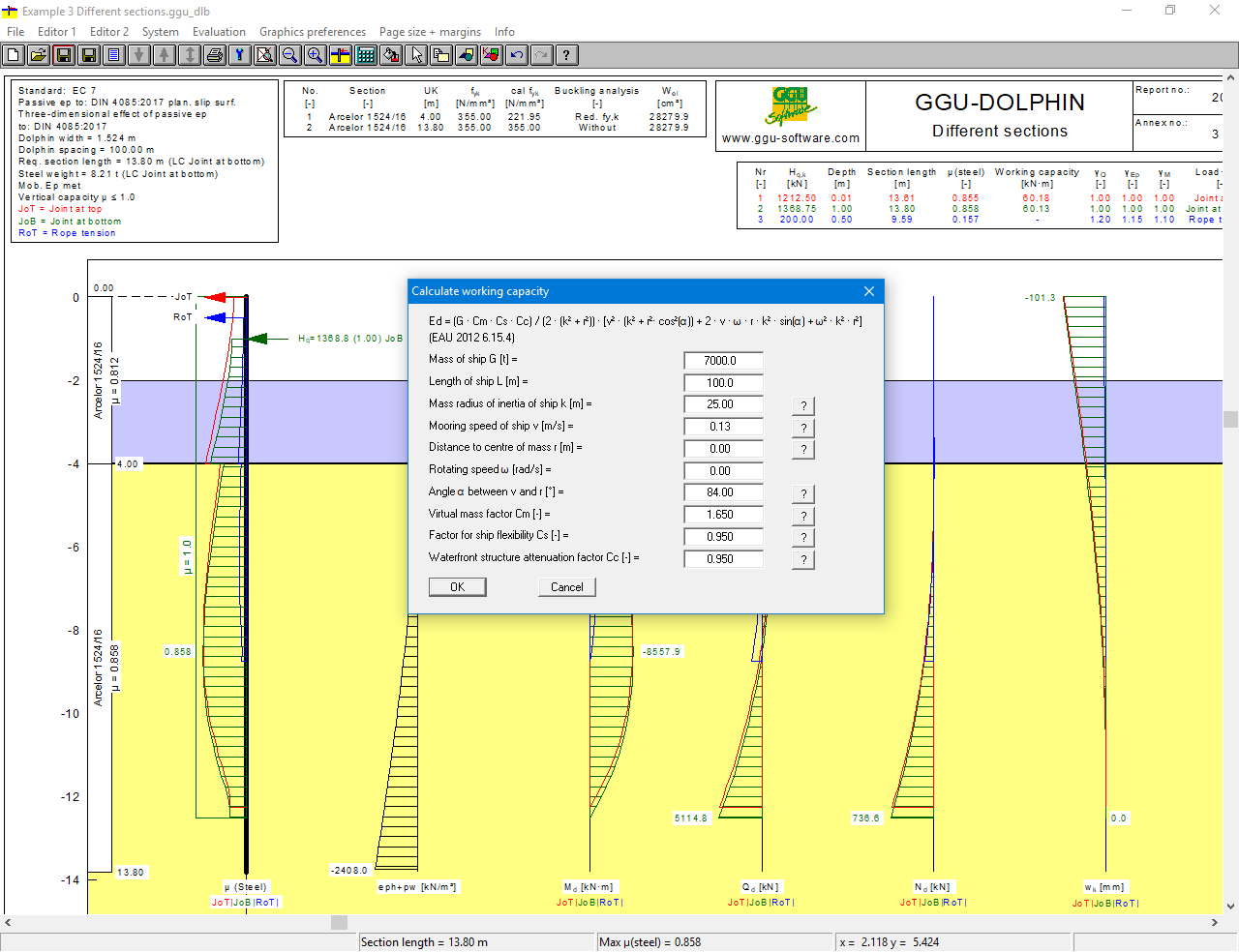This screenshot has height=952, width=1239.
Task: Click the Zoom in magnifier icon
Action: pos(316,55)
